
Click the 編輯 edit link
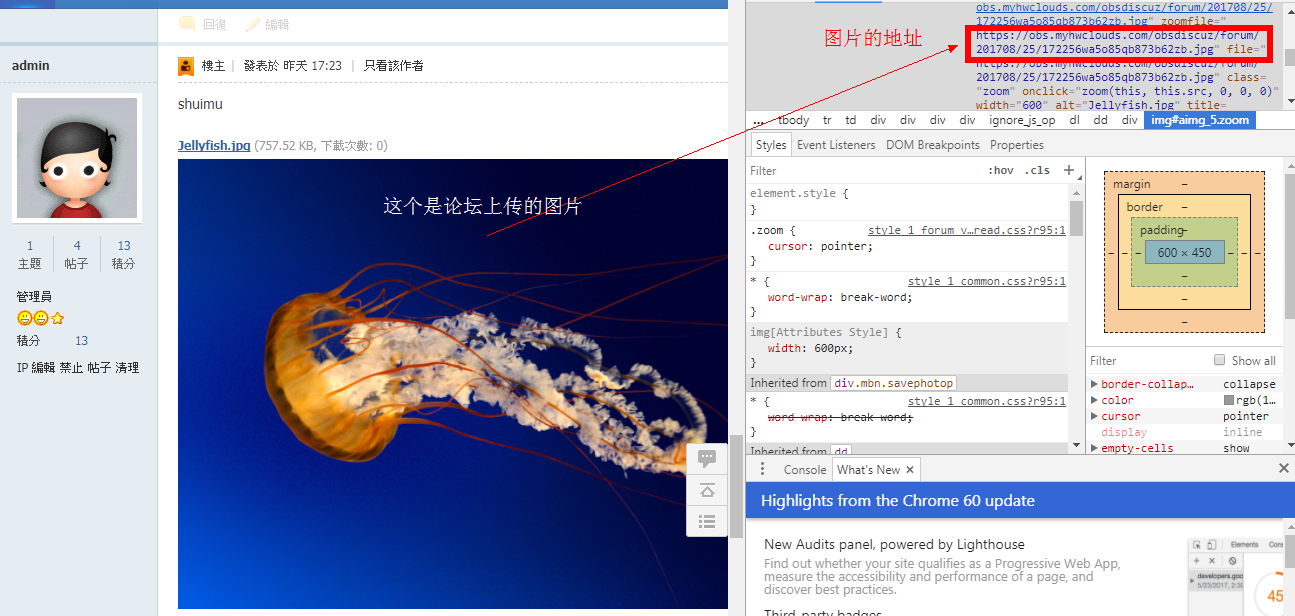[277, 25]
